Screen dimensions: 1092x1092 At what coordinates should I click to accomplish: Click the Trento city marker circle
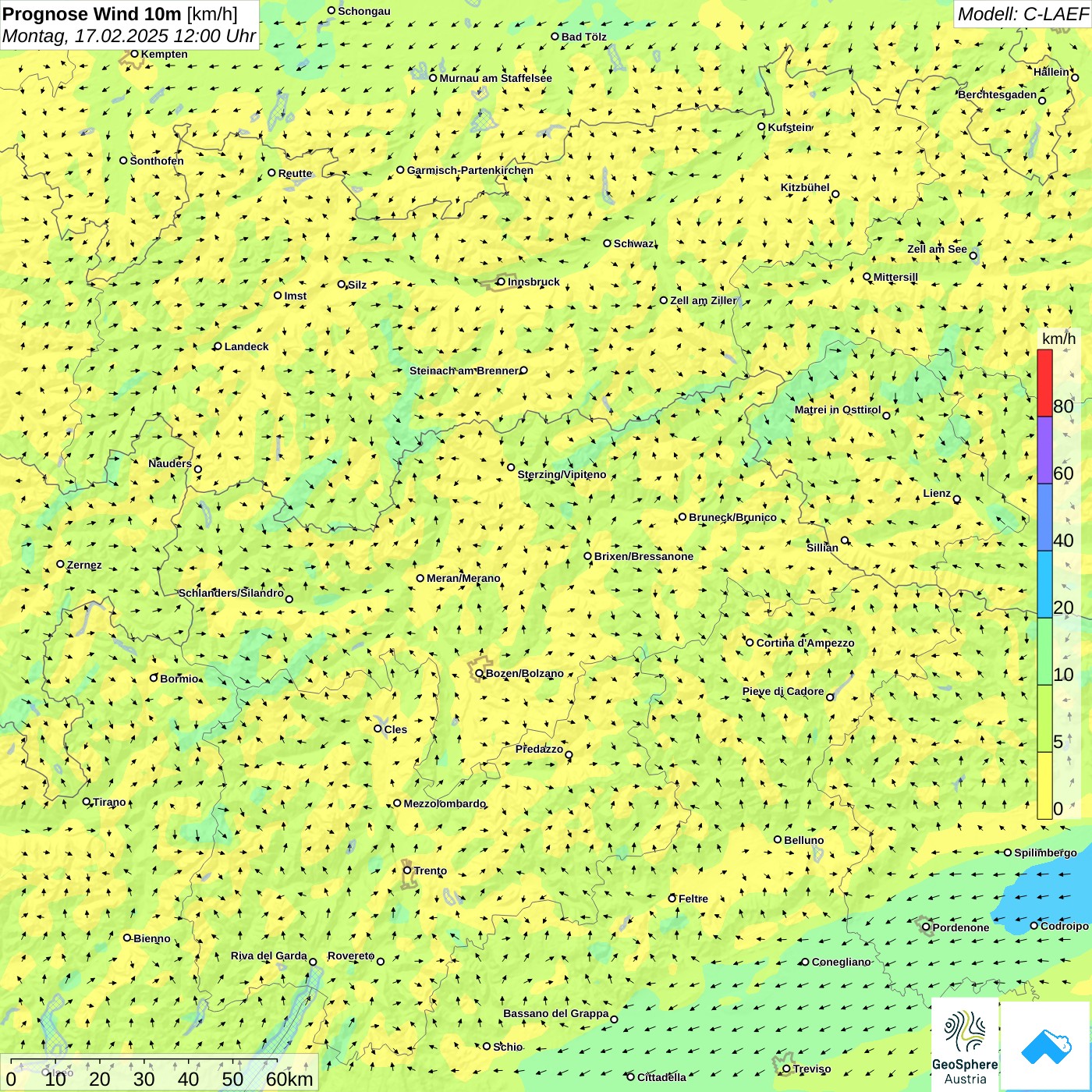(x=407, y=870)
